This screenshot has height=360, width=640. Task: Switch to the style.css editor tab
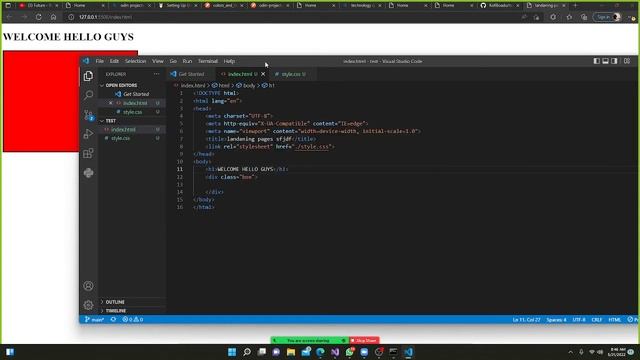[x=293, y=74]
